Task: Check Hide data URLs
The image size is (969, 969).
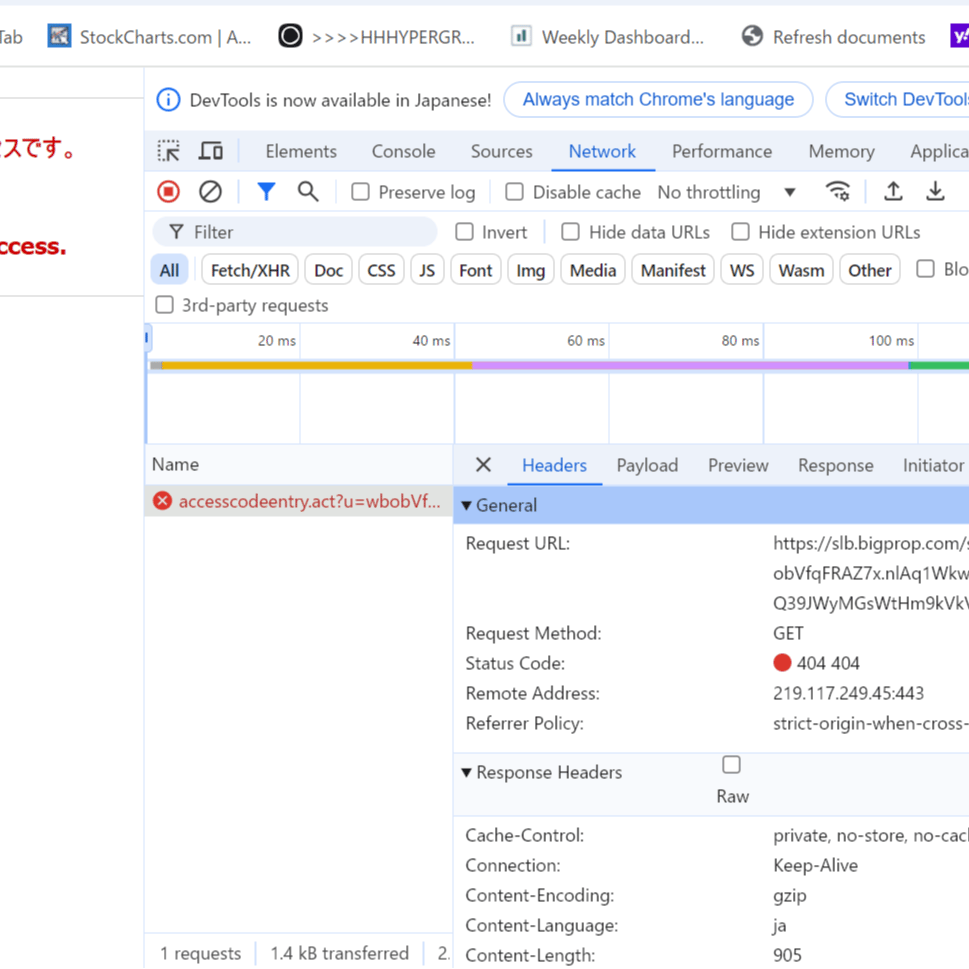Action: click(570, 231)
